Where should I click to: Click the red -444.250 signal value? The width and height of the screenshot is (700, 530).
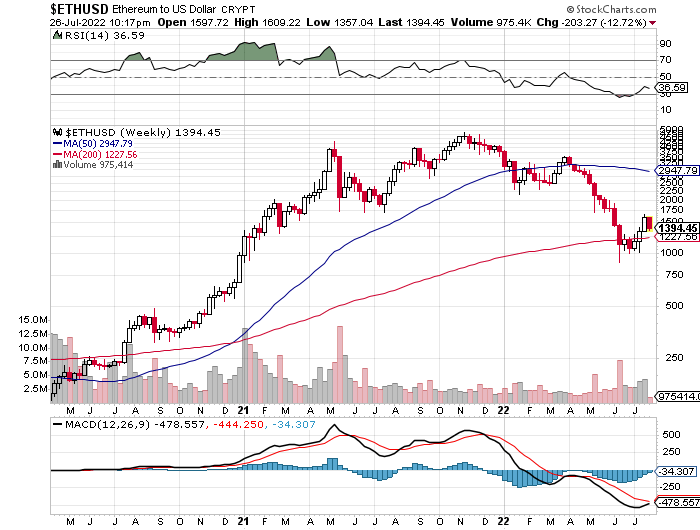(x=238, y=424)
